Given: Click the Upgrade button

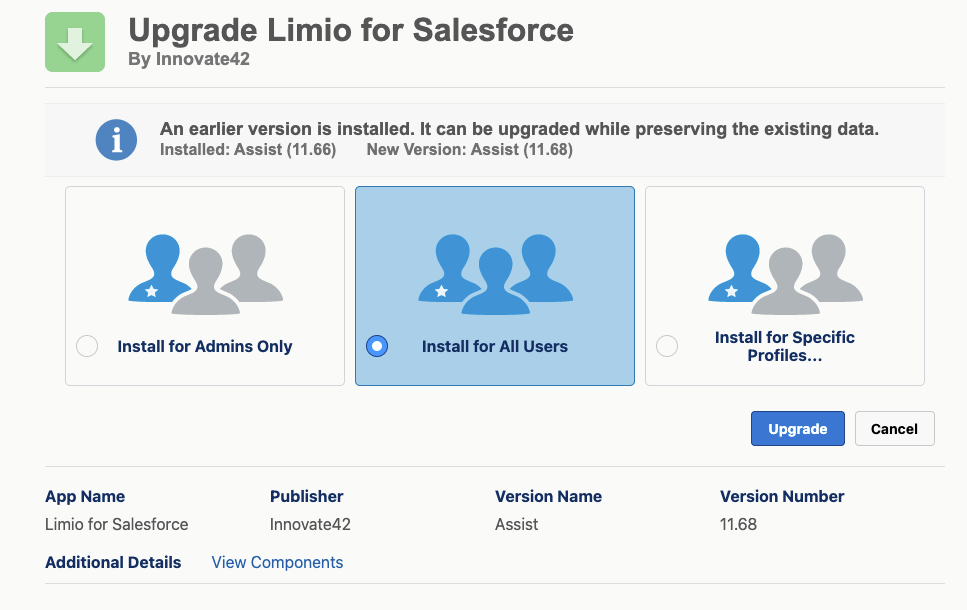Looking at the screenshot, I should point(797,429).
